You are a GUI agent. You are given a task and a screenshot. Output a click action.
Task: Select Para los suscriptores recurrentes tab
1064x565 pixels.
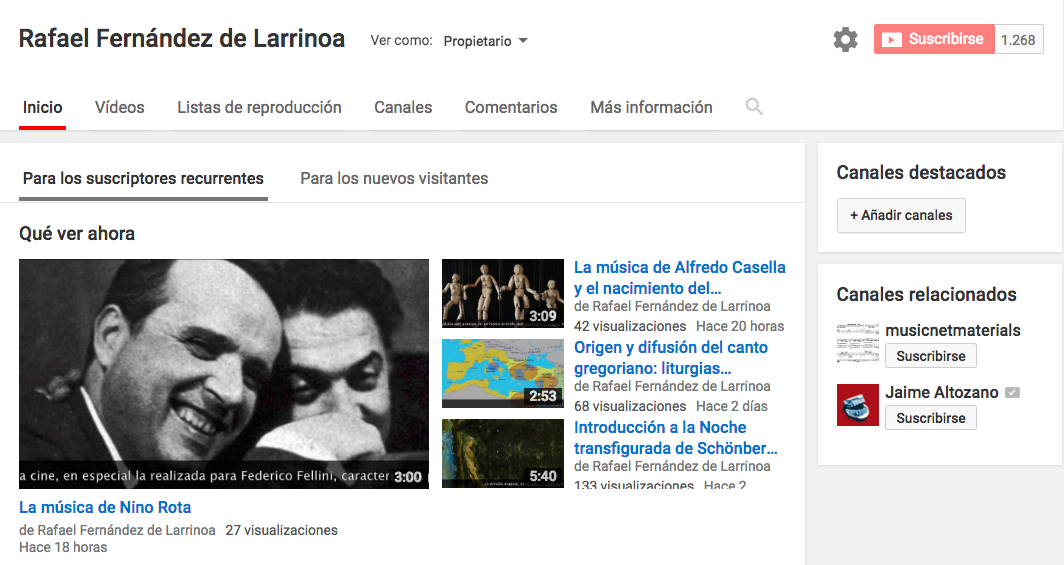point(143,178)
